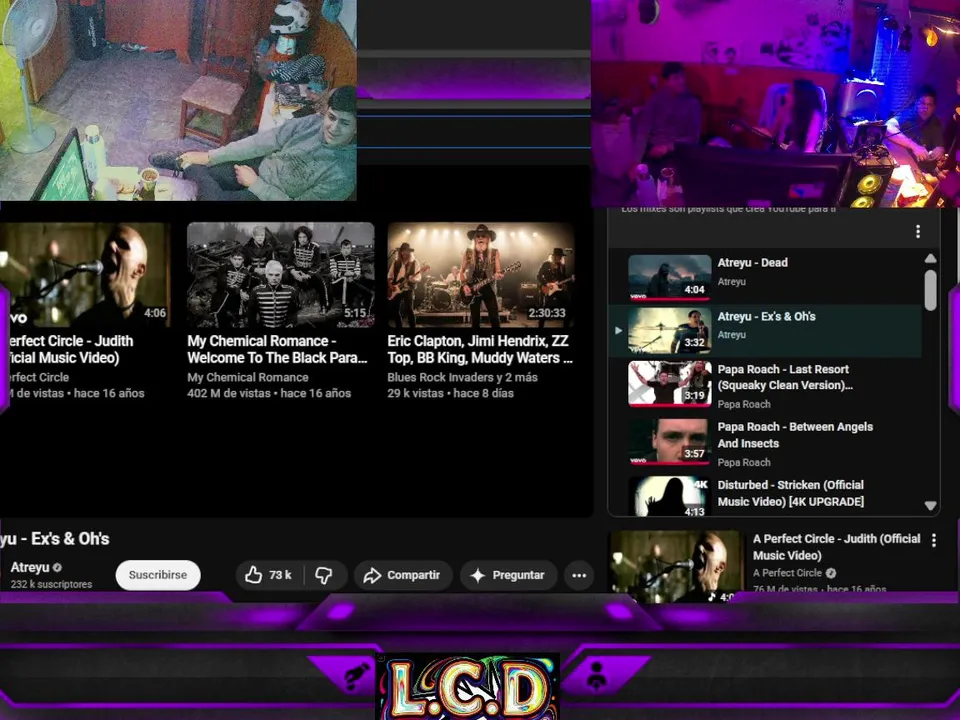Click the dislike thumbs-down button
Screen dimensions: 960x720
[324, 575]
